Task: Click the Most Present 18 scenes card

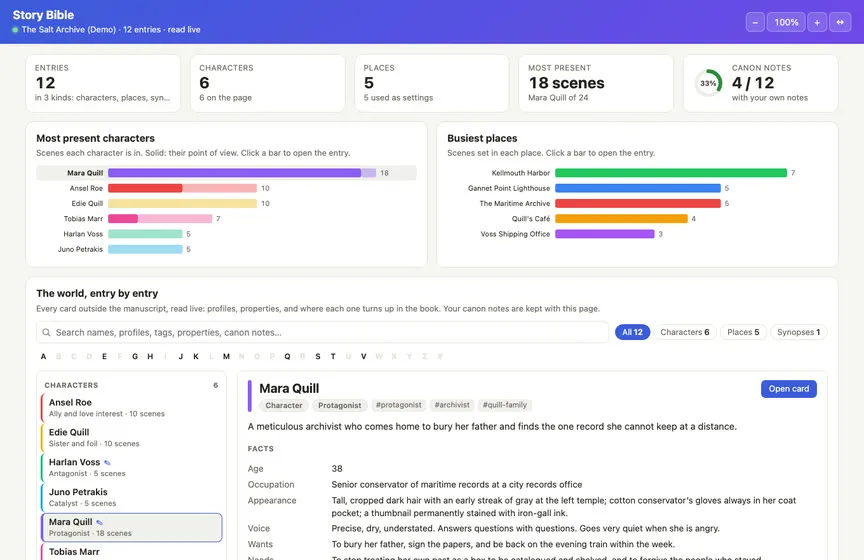Action: (x=596, y=83)
